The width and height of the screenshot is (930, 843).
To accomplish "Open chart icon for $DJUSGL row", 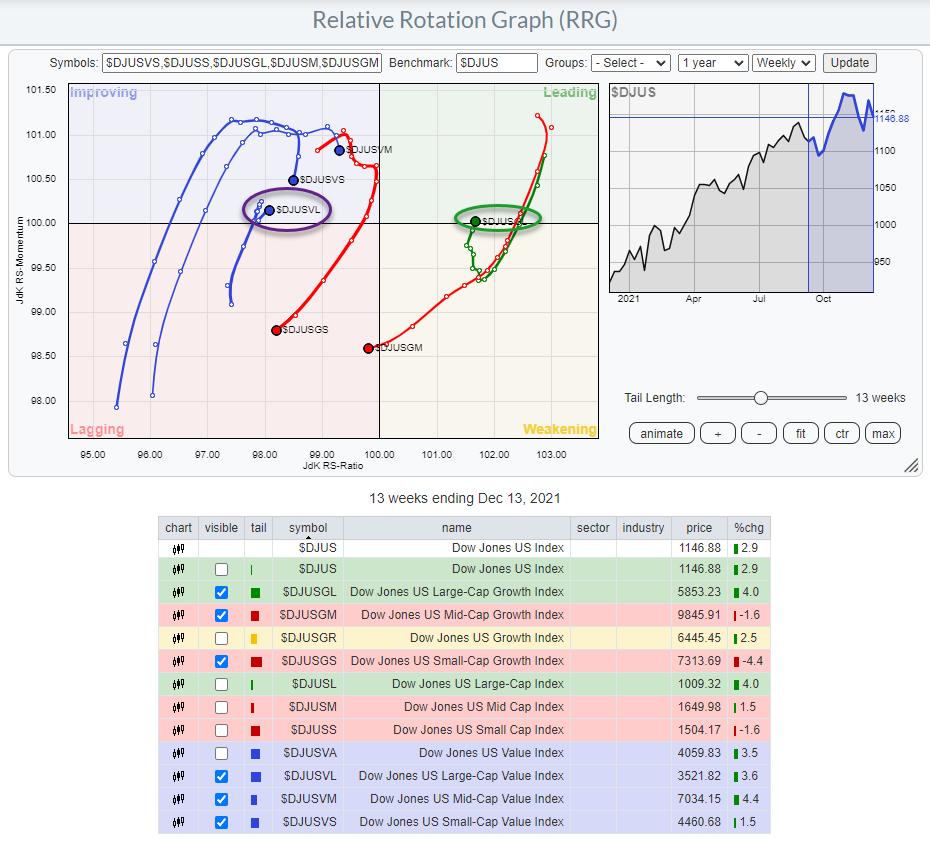I will coord(178,592).
